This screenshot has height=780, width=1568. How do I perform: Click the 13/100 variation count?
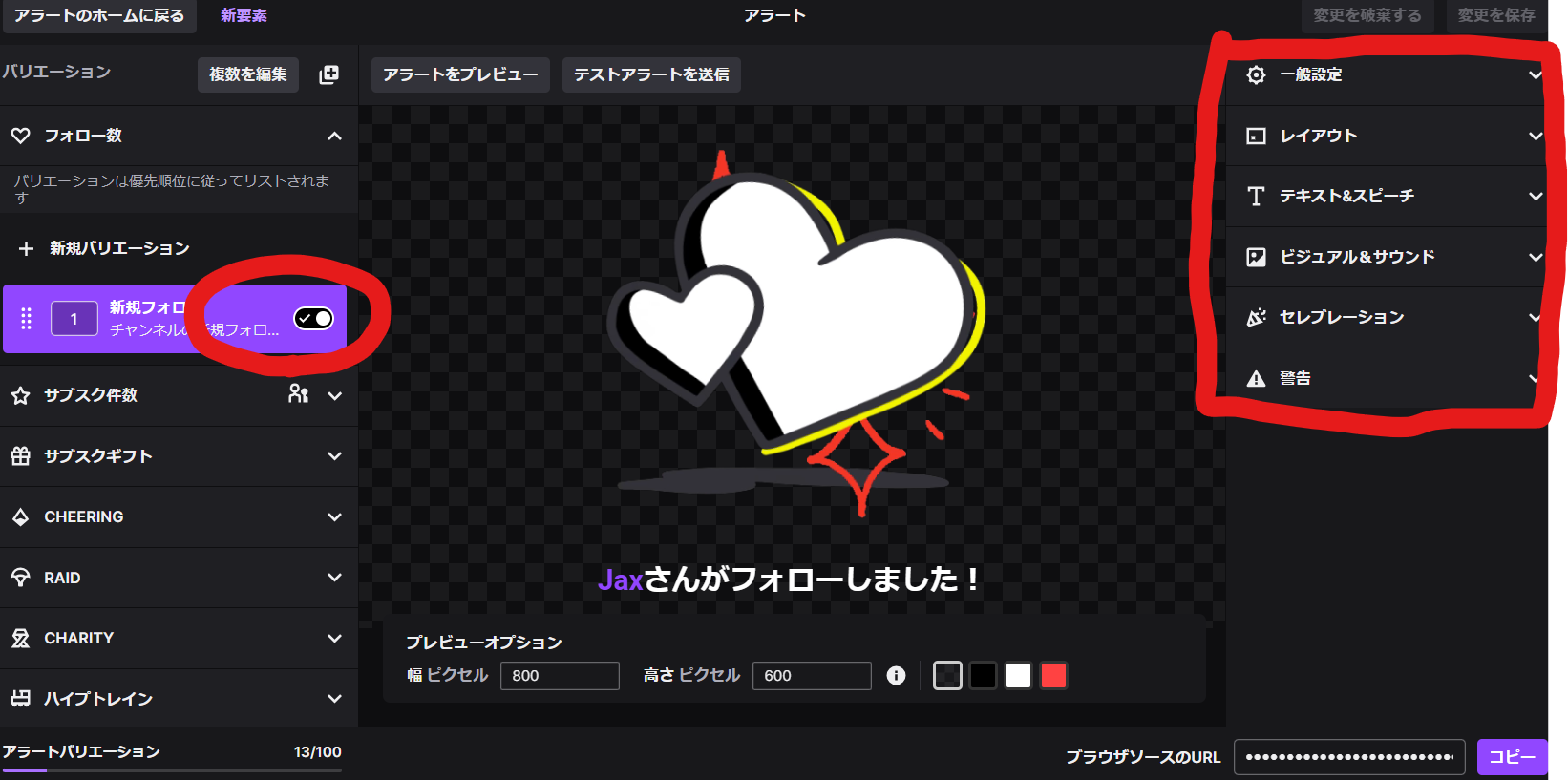pos(317,752)
